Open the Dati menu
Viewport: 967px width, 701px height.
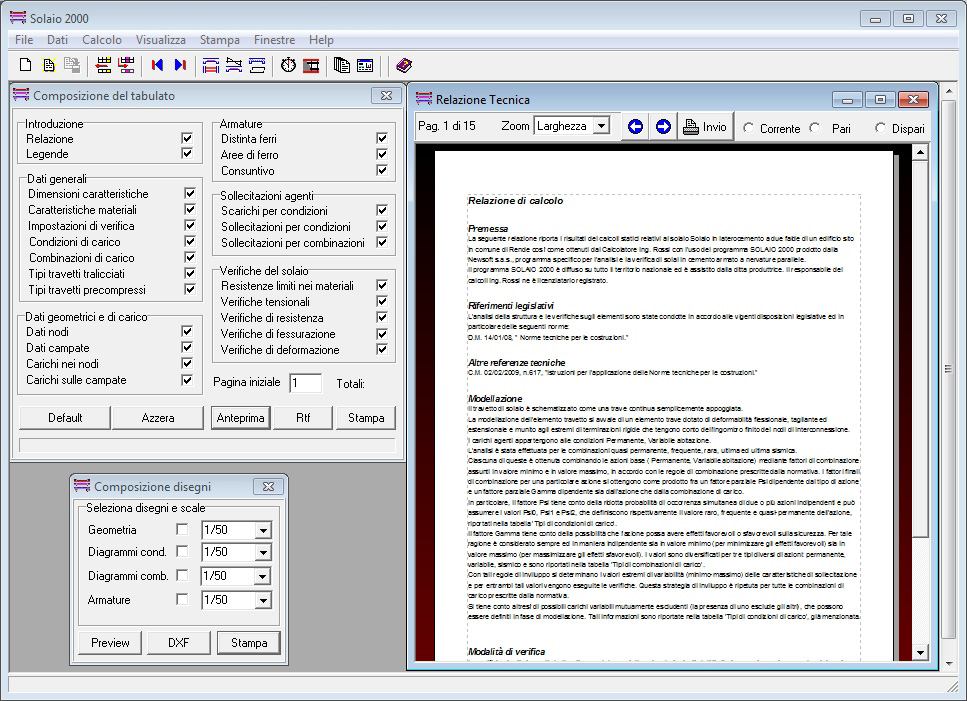tap(57, 39)
